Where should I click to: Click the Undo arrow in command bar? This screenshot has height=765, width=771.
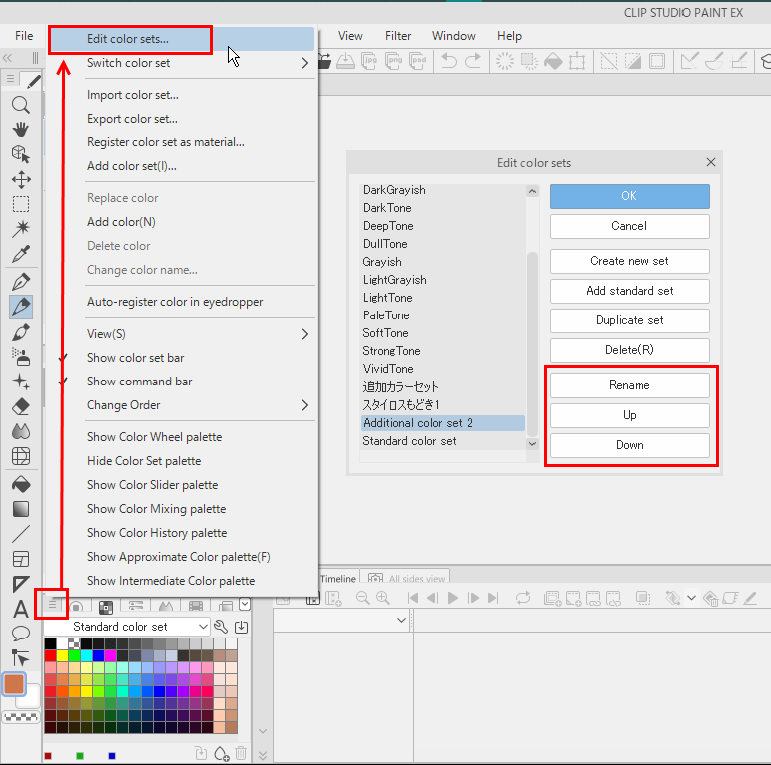coord(449,61)
